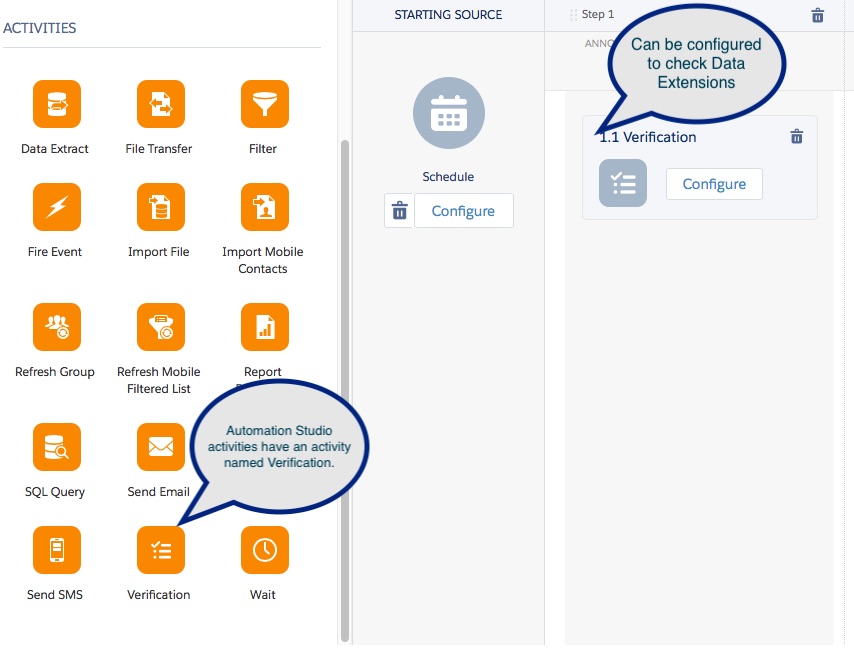Image resolution: width=854 pixels, height=665 pixels.
Task: Delete the Schedule starting source with trash icon
Action: (x=399, y=211)
